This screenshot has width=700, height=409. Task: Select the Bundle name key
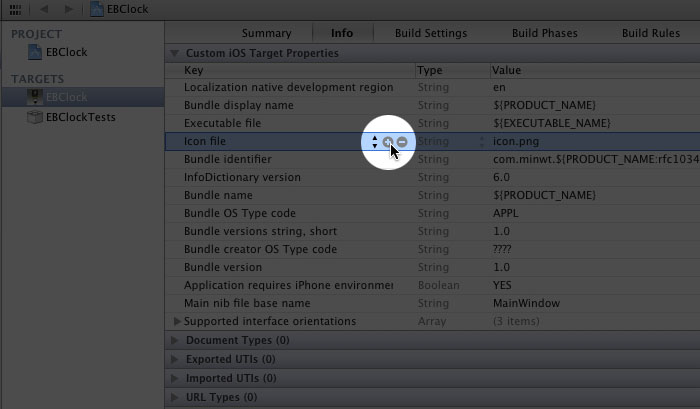pyautogui.click(x=218, y=195)
